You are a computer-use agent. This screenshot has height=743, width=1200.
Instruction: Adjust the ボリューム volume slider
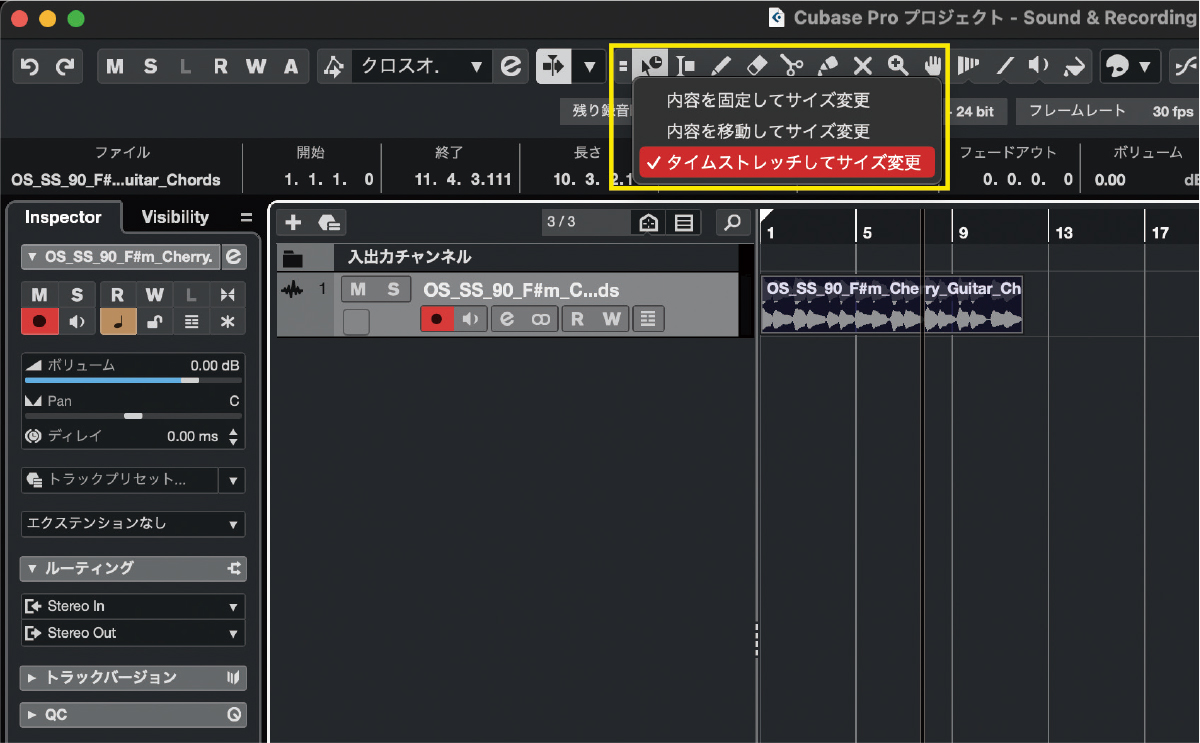[133, 380]
